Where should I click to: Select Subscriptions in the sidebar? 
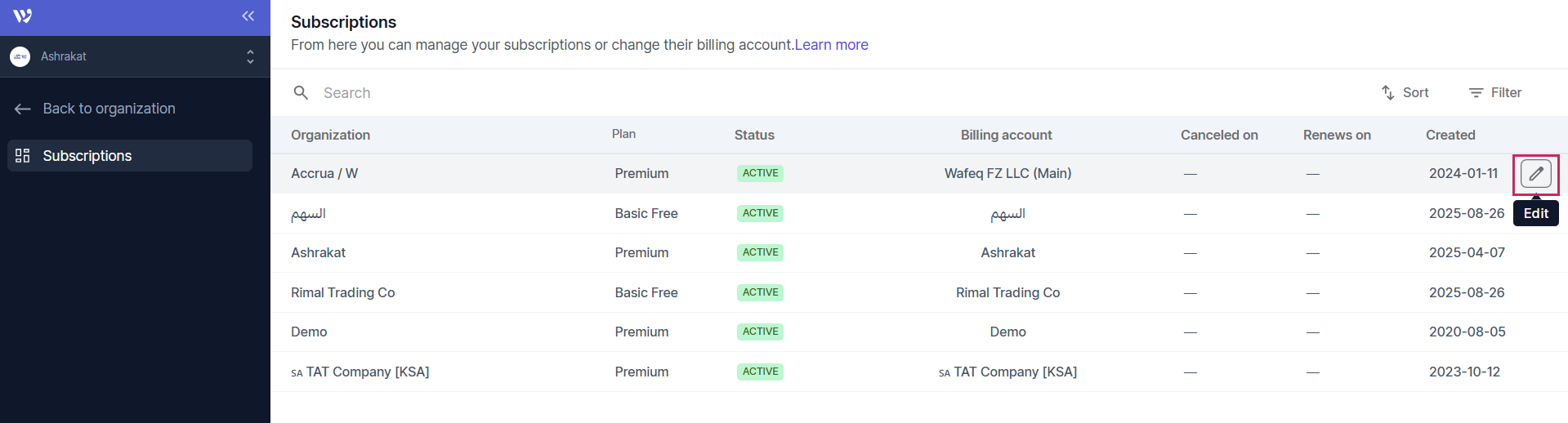pos(87,156)
